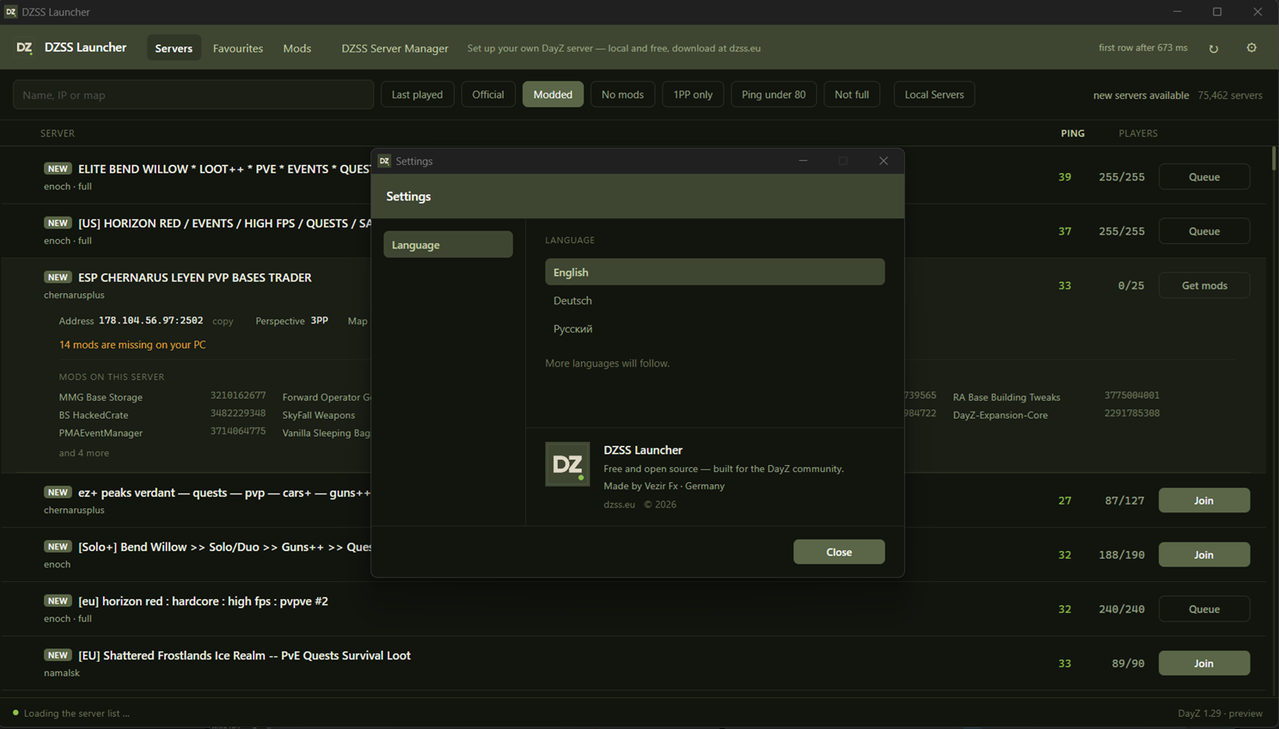Toggle the Local Servers filter
The height and width of the screenshot is (729, 1279).
tap(934, 95)
